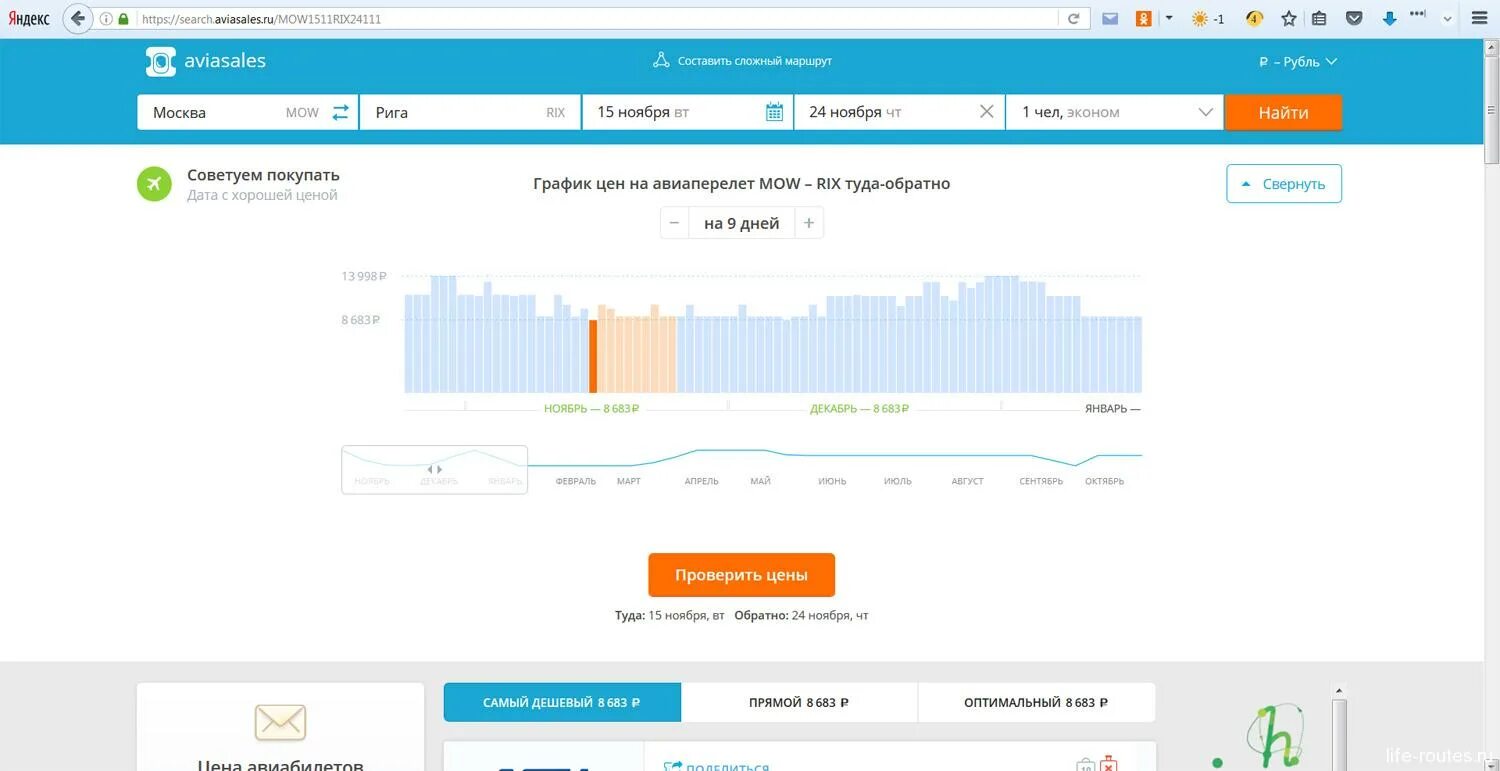Image resolution: width=1500 pixels, height=771 pixels.
Task: Click the Aviasales logo icon
Action: [160, 61]
